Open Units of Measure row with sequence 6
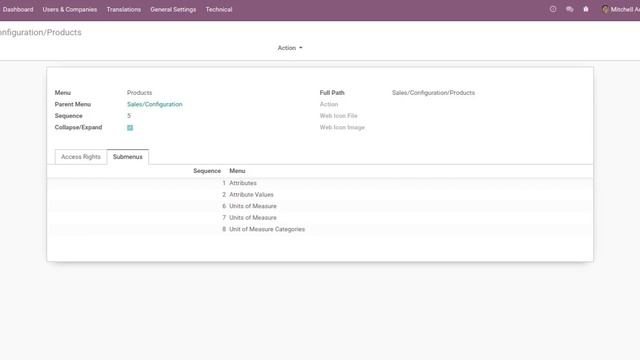The image size is (640, 360). point(320,206)
